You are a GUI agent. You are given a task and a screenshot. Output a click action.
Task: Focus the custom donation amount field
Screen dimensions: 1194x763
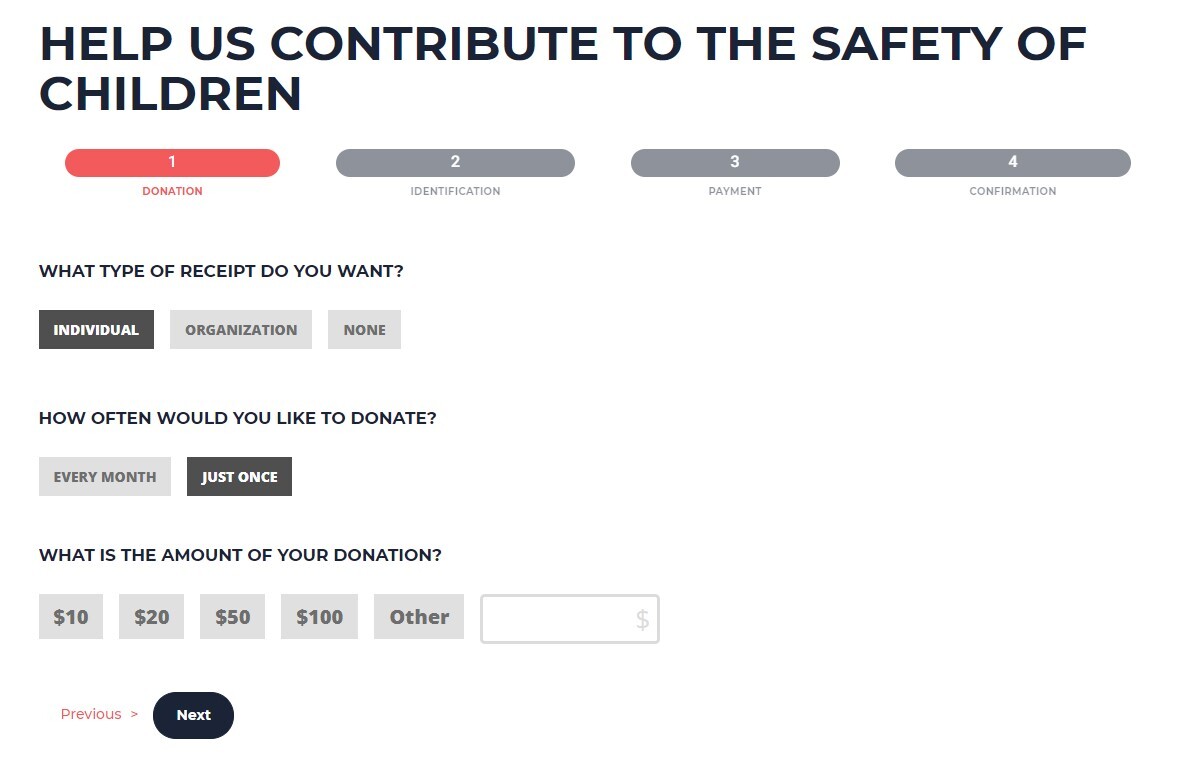click(x=556, y=620)
